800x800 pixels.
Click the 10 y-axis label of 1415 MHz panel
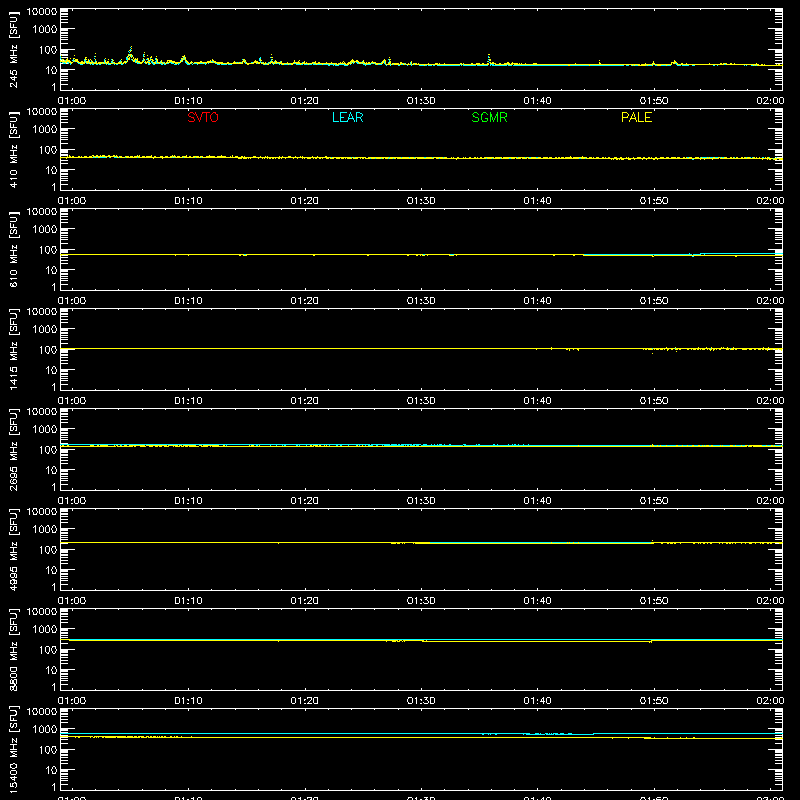(x=51, y=370)
